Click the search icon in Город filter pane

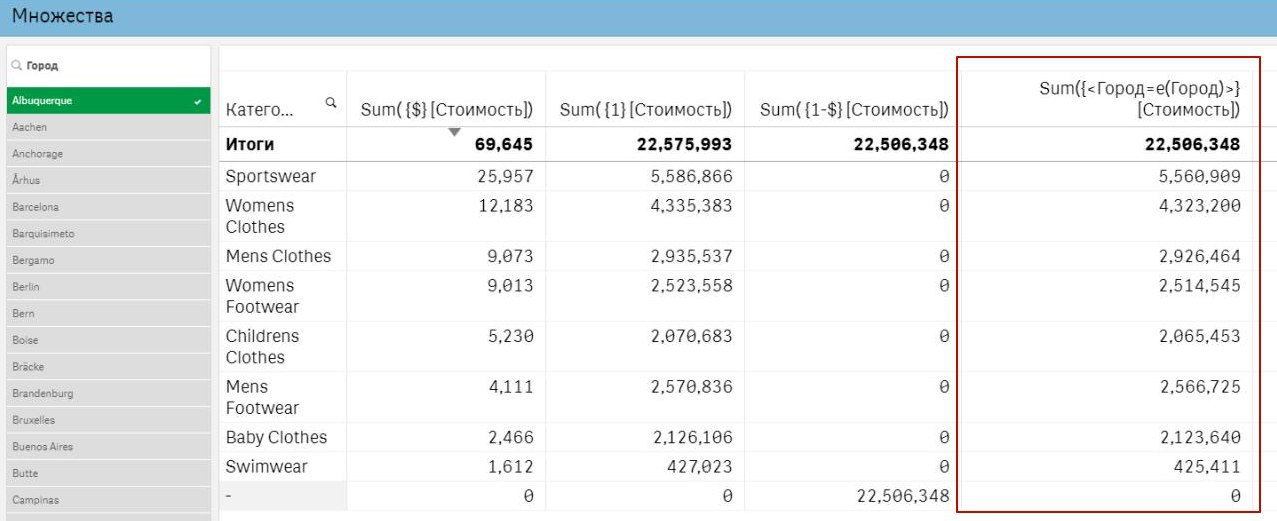[x=16, y=66]
